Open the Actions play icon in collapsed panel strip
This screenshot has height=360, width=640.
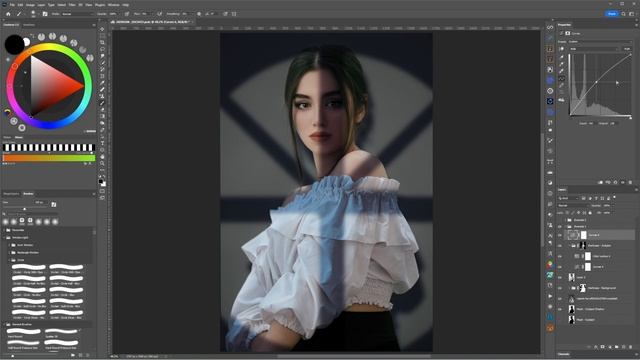550,296
